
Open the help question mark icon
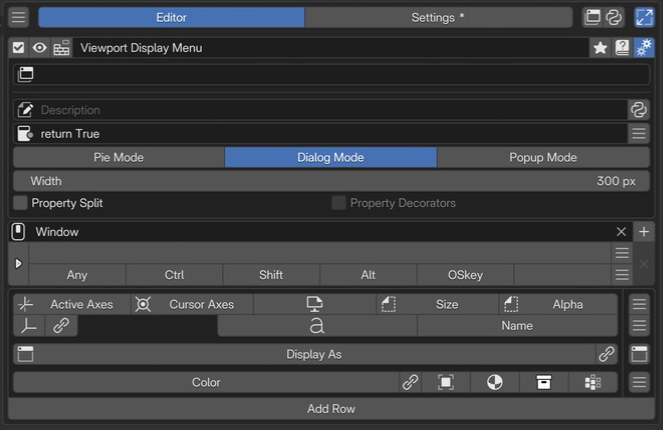click(x=622, y=48)
